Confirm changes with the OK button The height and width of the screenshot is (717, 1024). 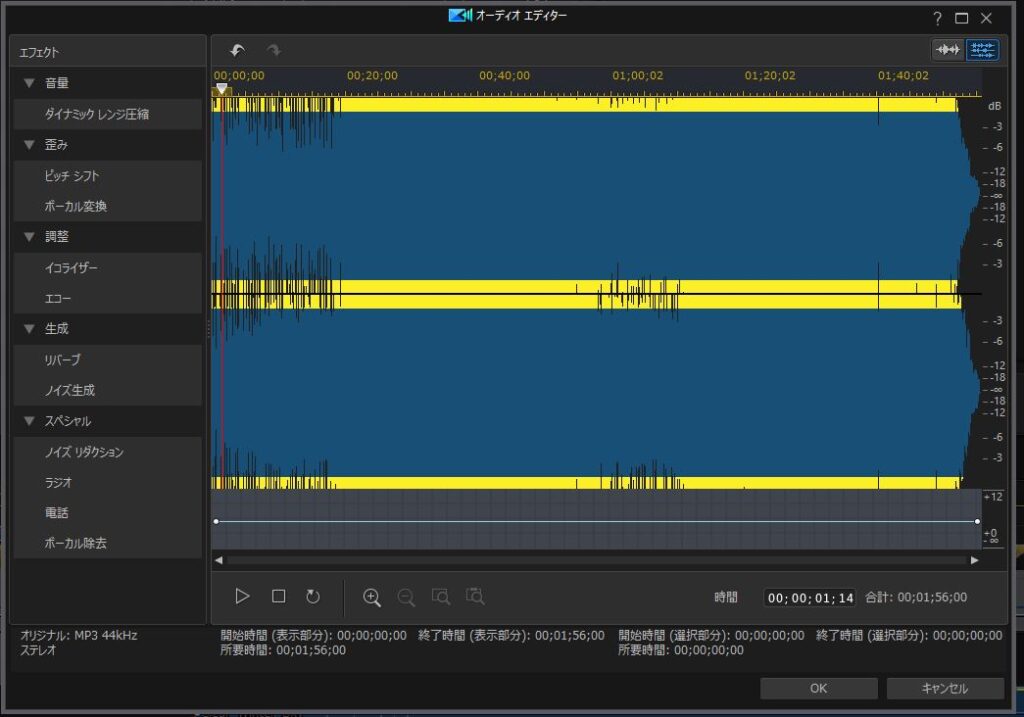(818, 688)
